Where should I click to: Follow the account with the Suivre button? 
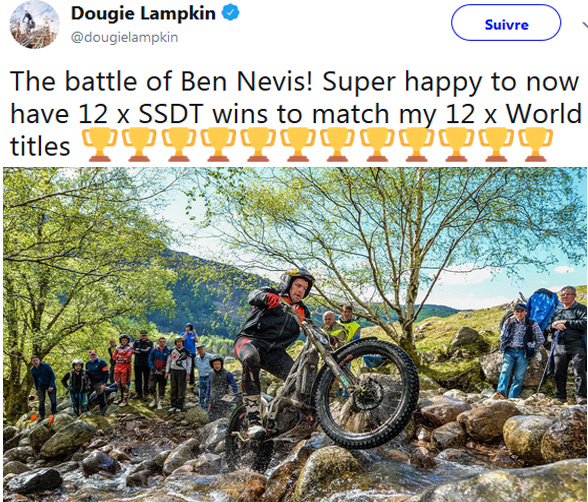click(x=506, y=23)
